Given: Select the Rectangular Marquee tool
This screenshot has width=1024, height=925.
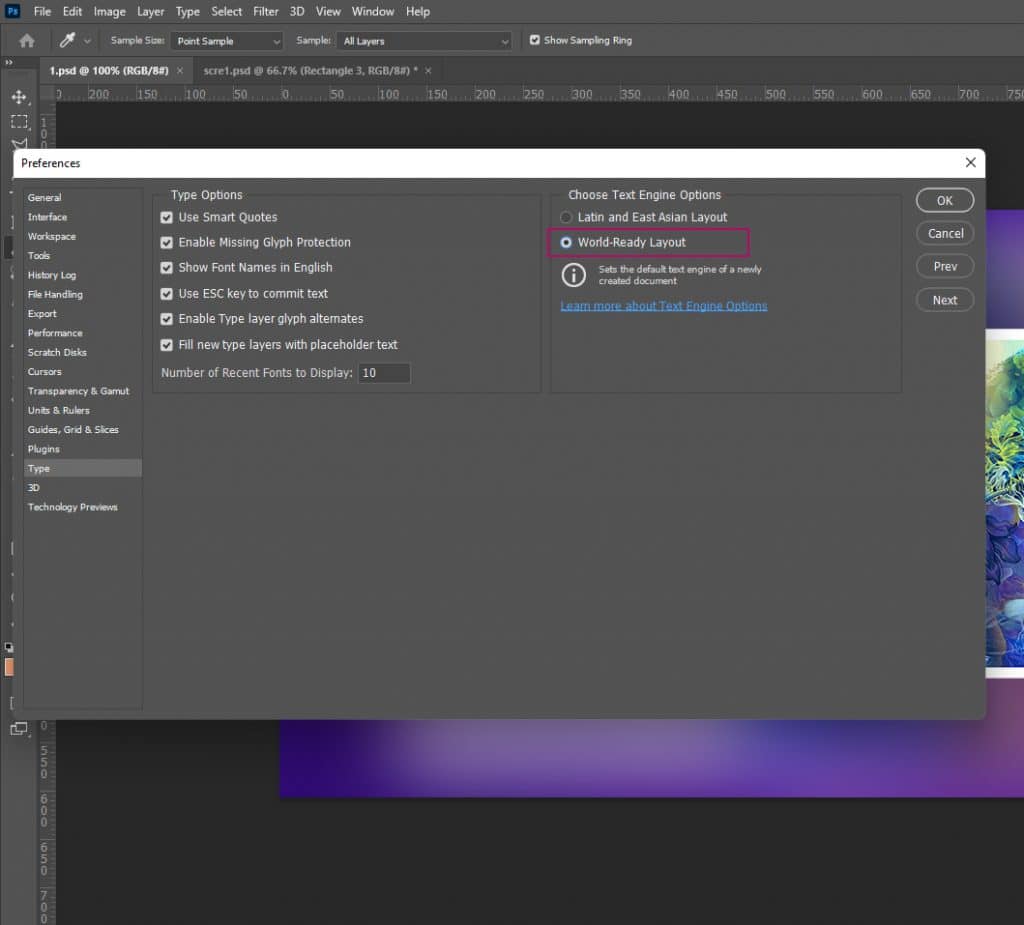Looking at the screenshot, I should pyautogui.click(x=18, y=121).
